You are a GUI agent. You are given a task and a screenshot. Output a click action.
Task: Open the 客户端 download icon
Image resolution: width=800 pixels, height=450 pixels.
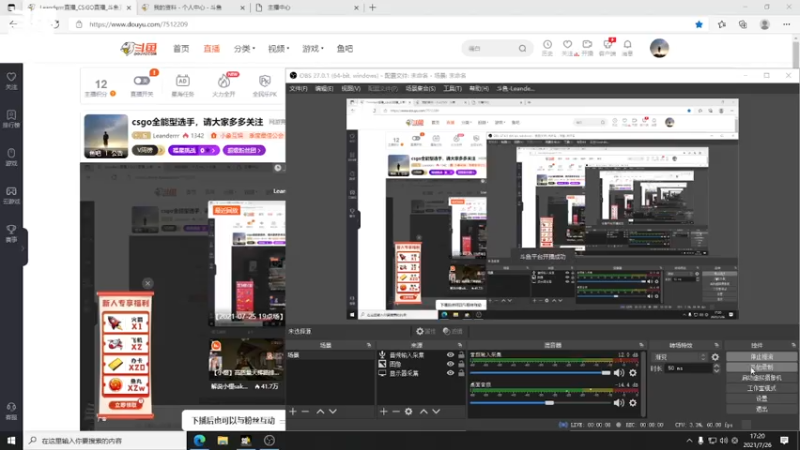point(607,47)
